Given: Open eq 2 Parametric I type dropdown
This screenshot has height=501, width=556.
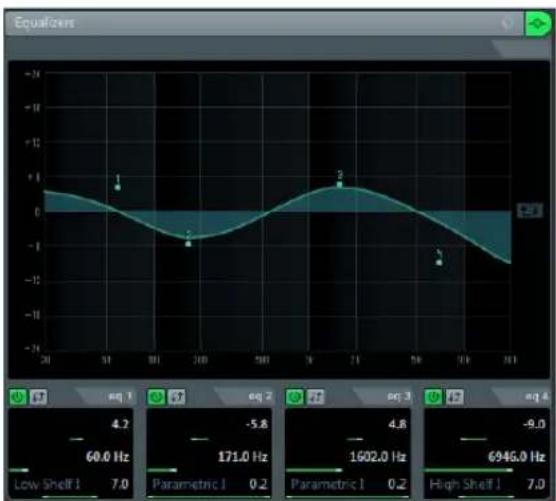Looking at the screenshot, I should (189, 484).
